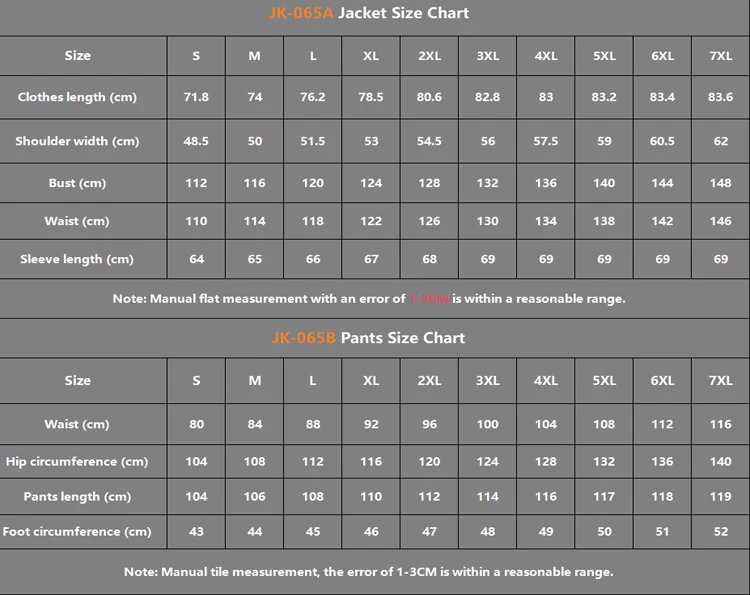Click the Hip circumference (cm) row label
This screenshot has width=750, height=595.
click(77, 462)
